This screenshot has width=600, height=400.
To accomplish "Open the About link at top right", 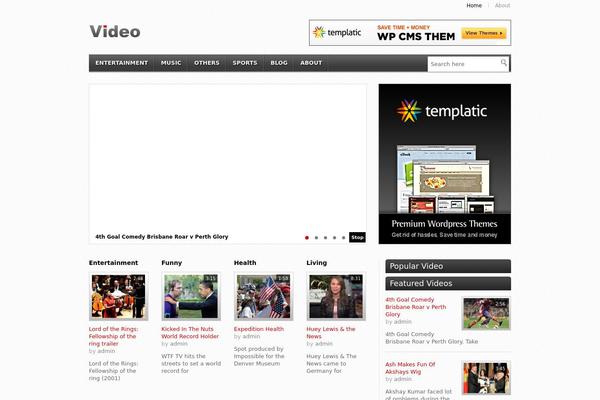I will pos(502,5).
